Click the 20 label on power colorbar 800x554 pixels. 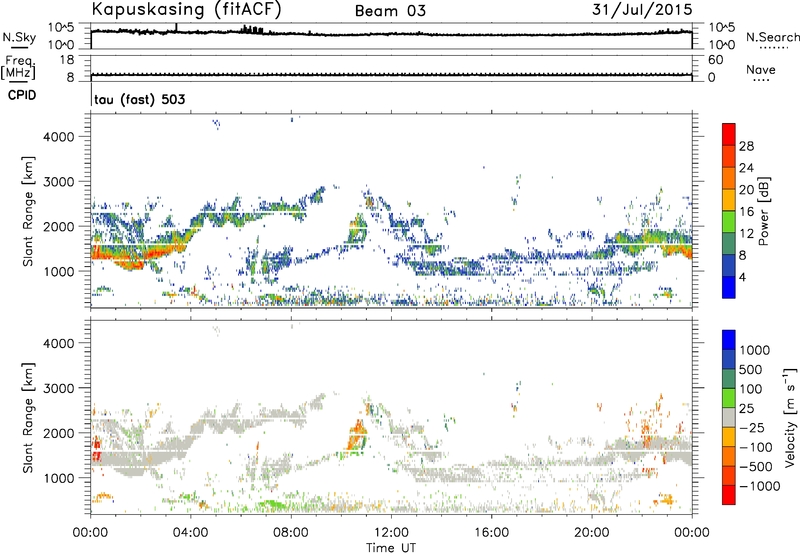[746, 190]
